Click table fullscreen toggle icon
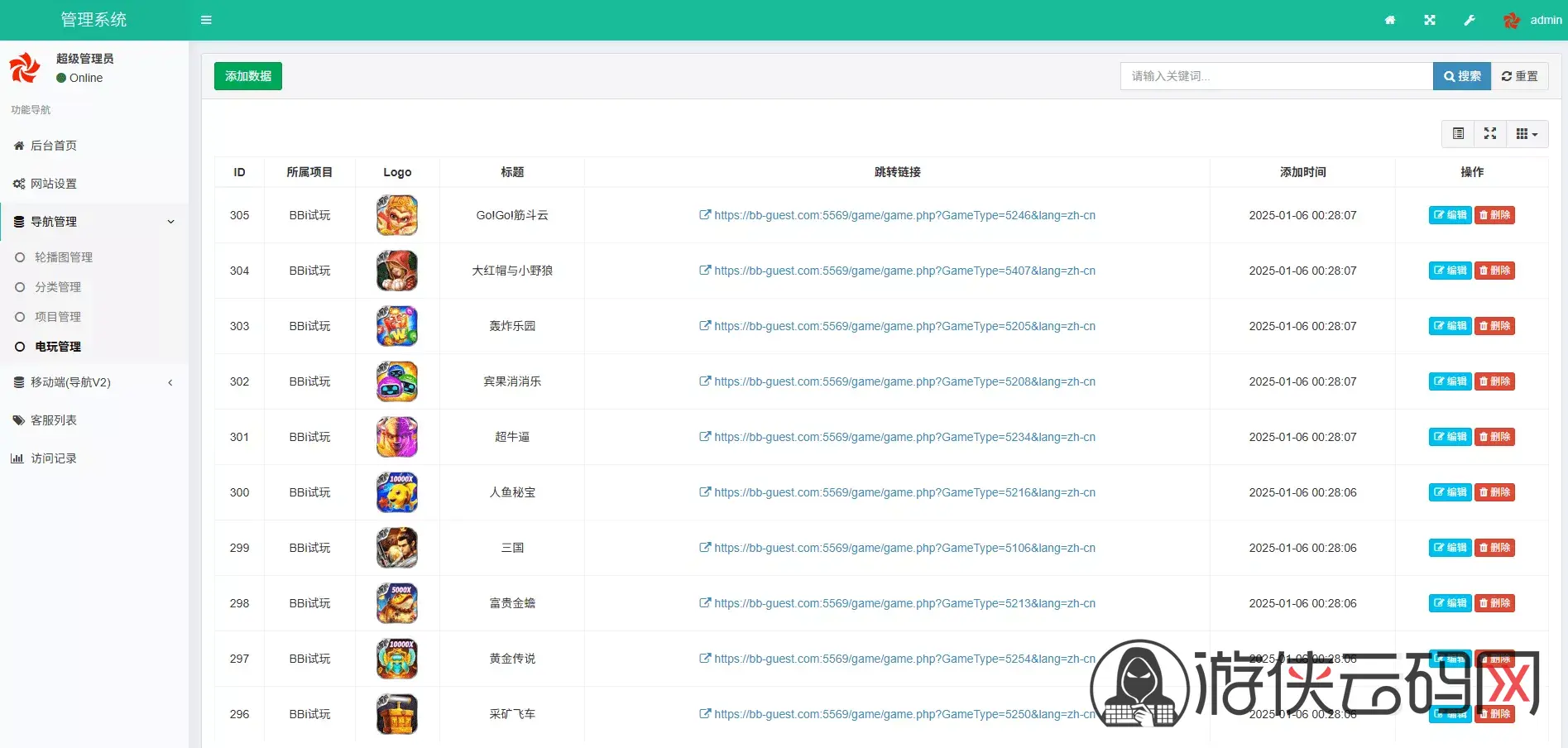Image resolution: width=1568 pixels, height=748 pixels. point(1490,134)
